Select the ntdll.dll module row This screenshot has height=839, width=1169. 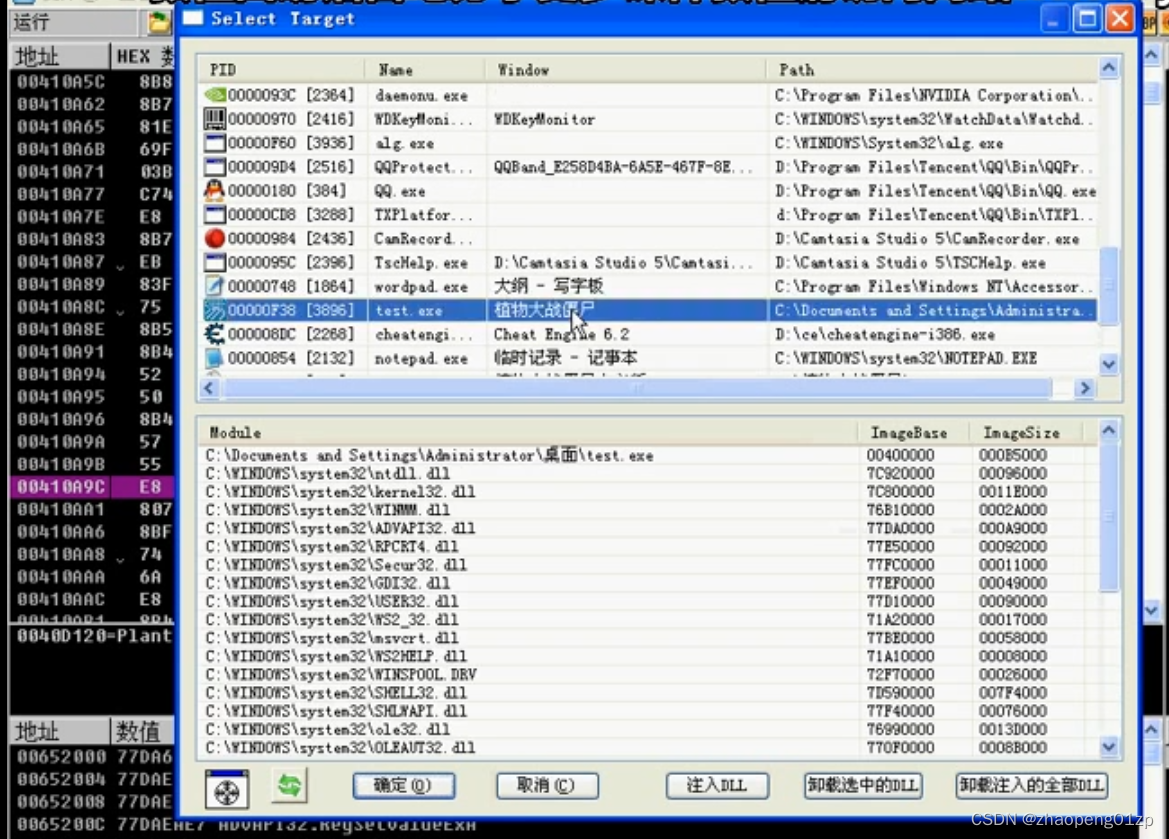tap(647, 474)
